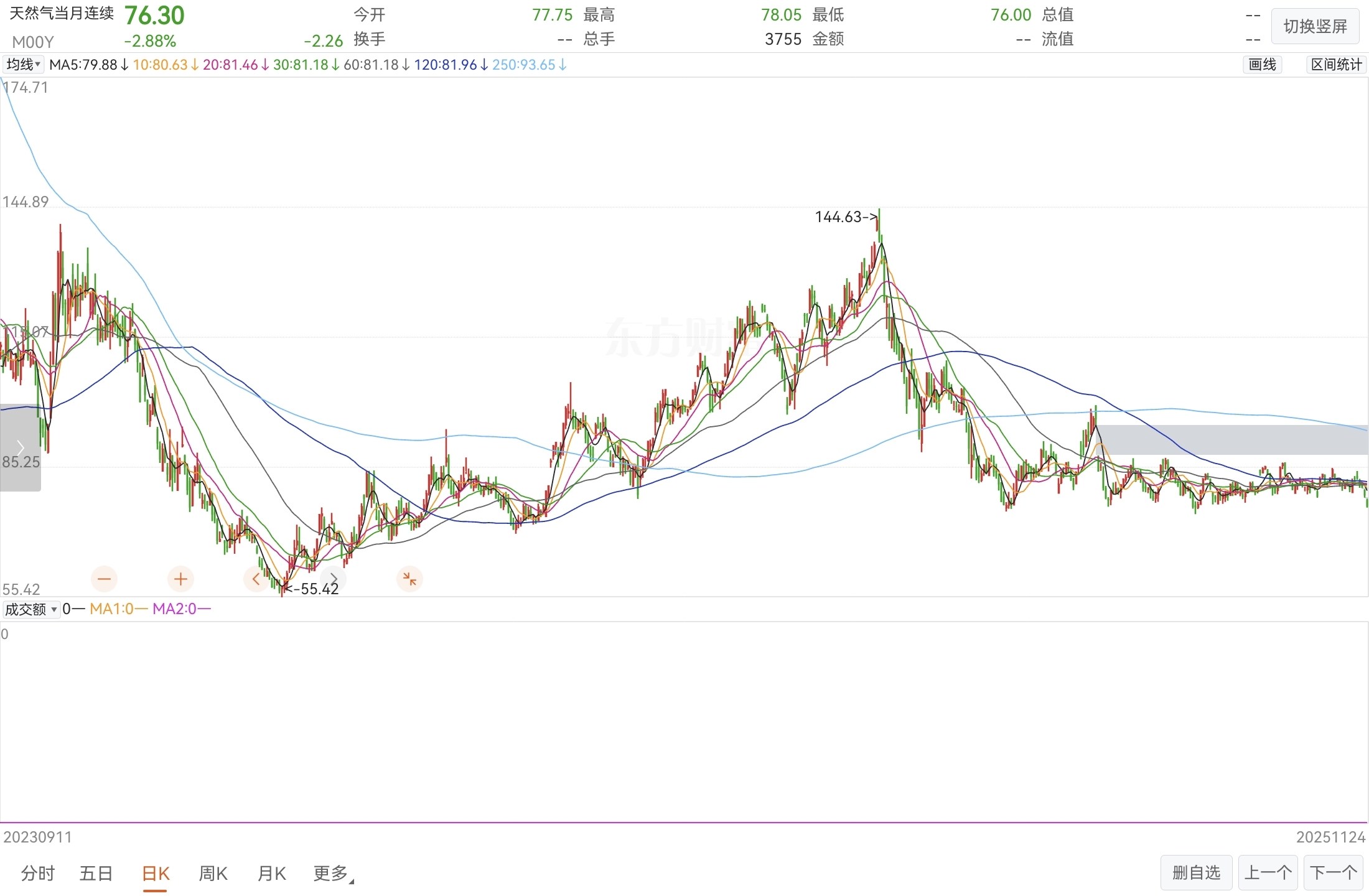
Task: Click 删自选 to remove from watchlist
Action: point(1196,873)
